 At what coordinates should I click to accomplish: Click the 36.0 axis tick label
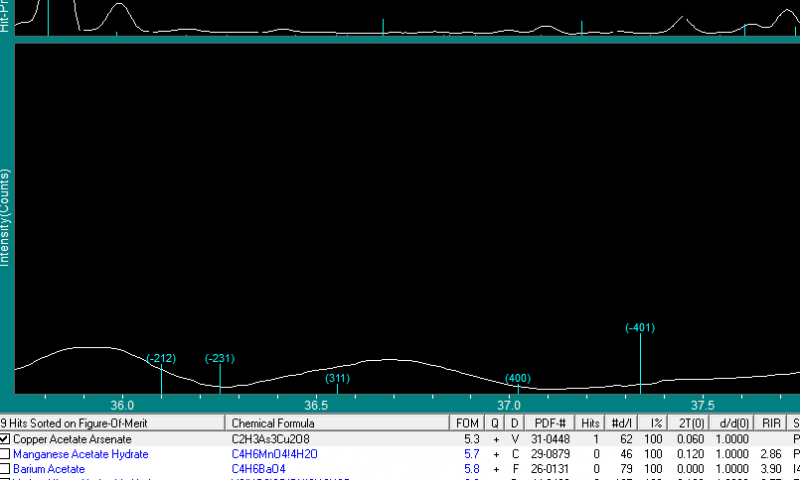[122, 406]
